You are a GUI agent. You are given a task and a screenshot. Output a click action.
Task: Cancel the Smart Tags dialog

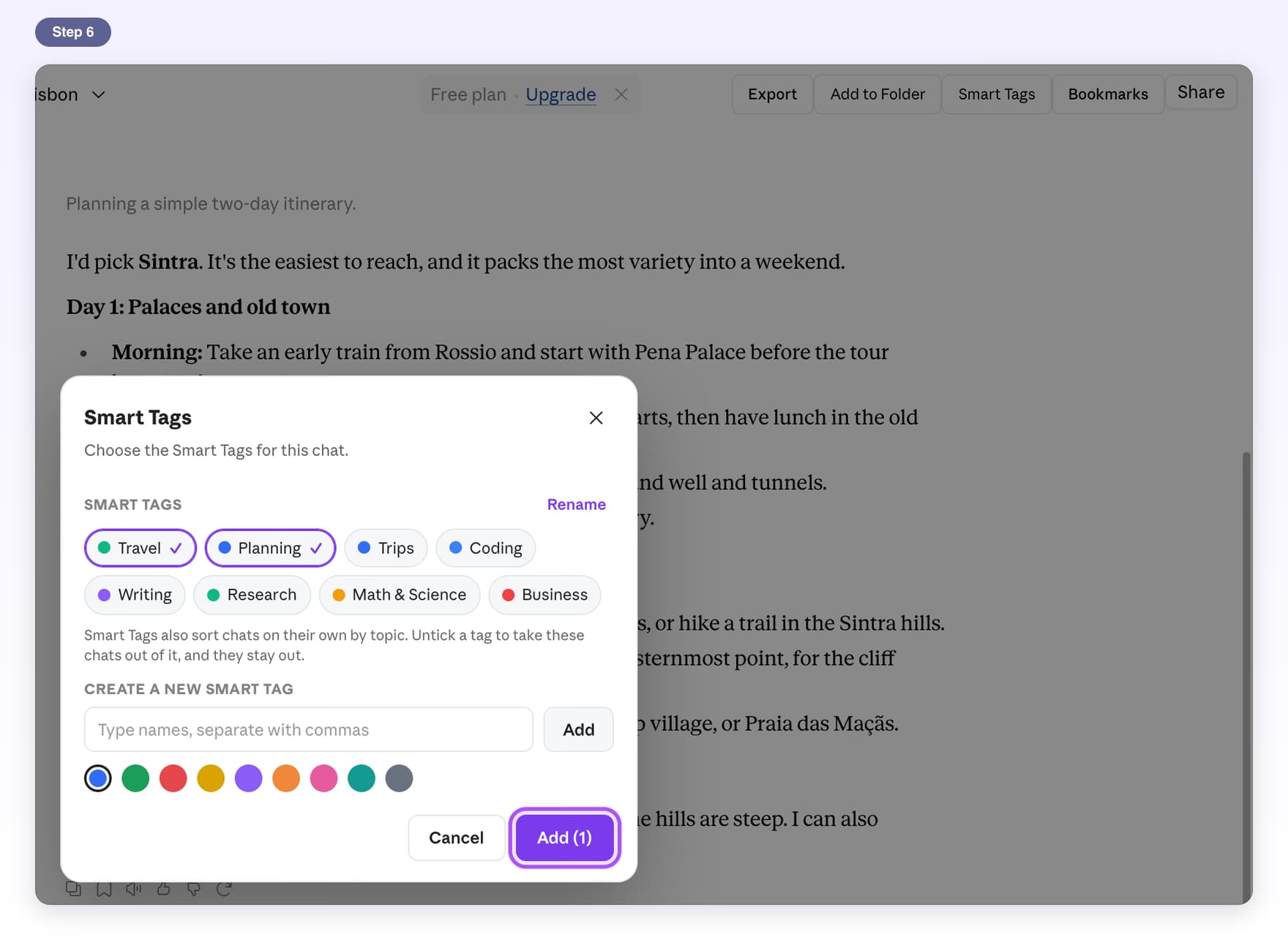tap(456, 838)
